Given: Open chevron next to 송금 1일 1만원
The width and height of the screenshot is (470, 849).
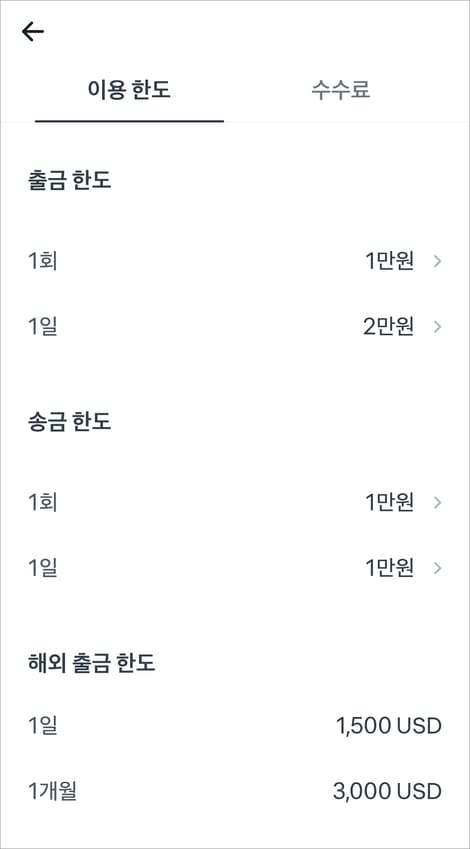Looking at the screenshot, I should (x=438, y=568).
